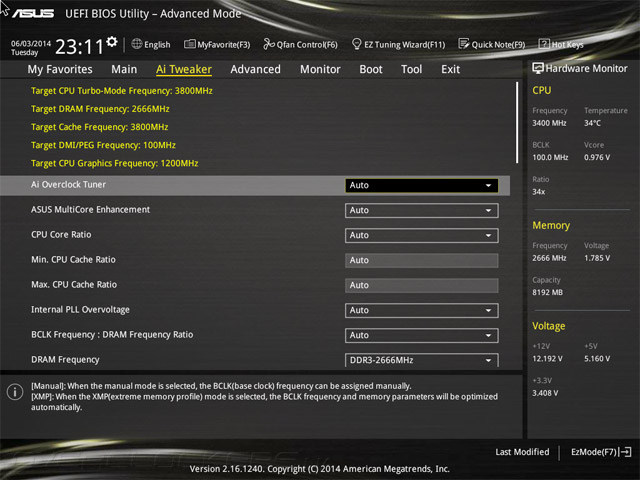Click BCLK value 100.0 MHz
640x480 pixels.
(x=550, y=158)
